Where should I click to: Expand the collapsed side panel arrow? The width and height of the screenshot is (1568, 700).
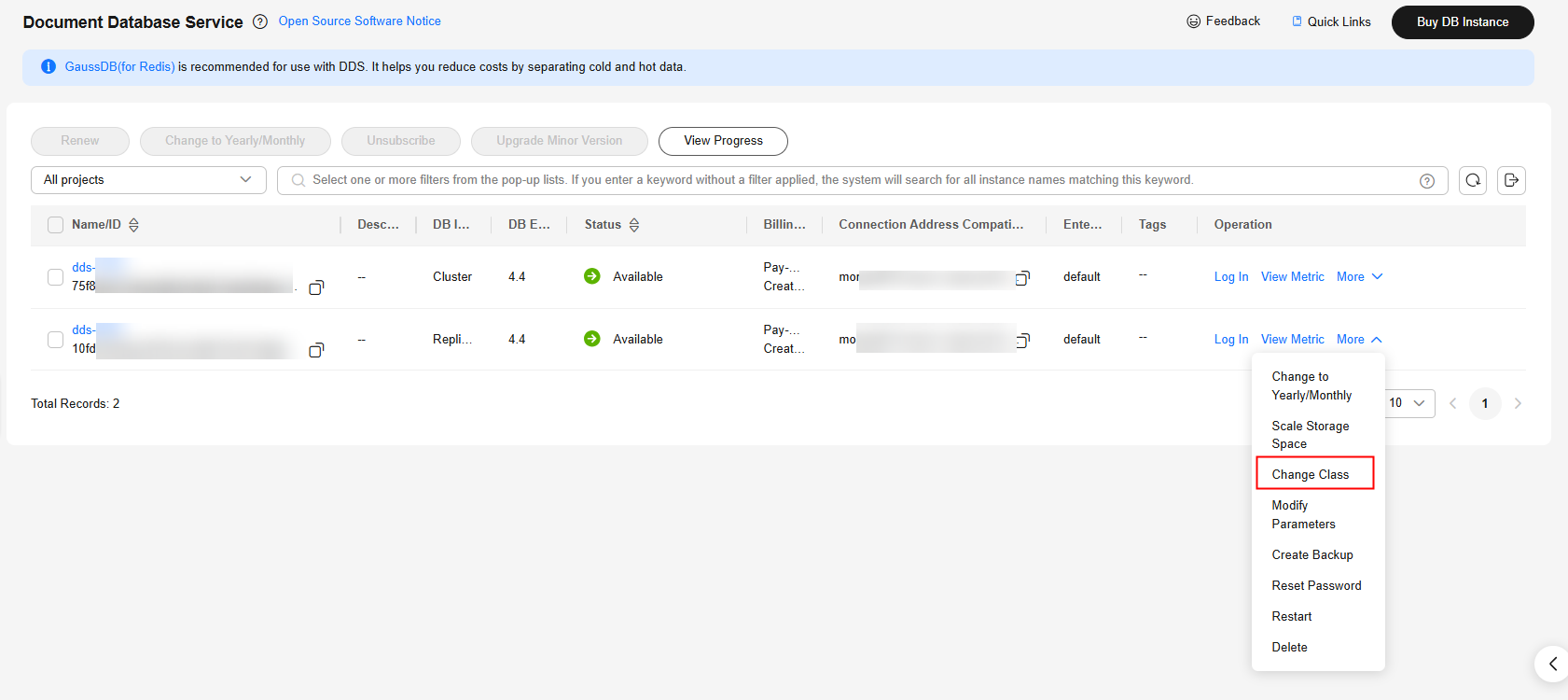pos(1552,664)
